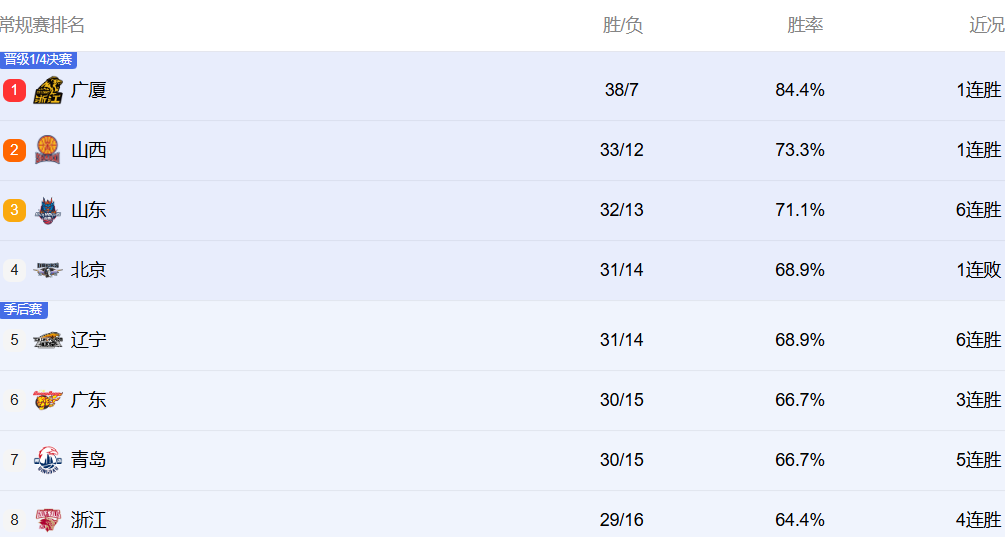
Task: Click the 浙江 team logo
Action: coord(48,520)
